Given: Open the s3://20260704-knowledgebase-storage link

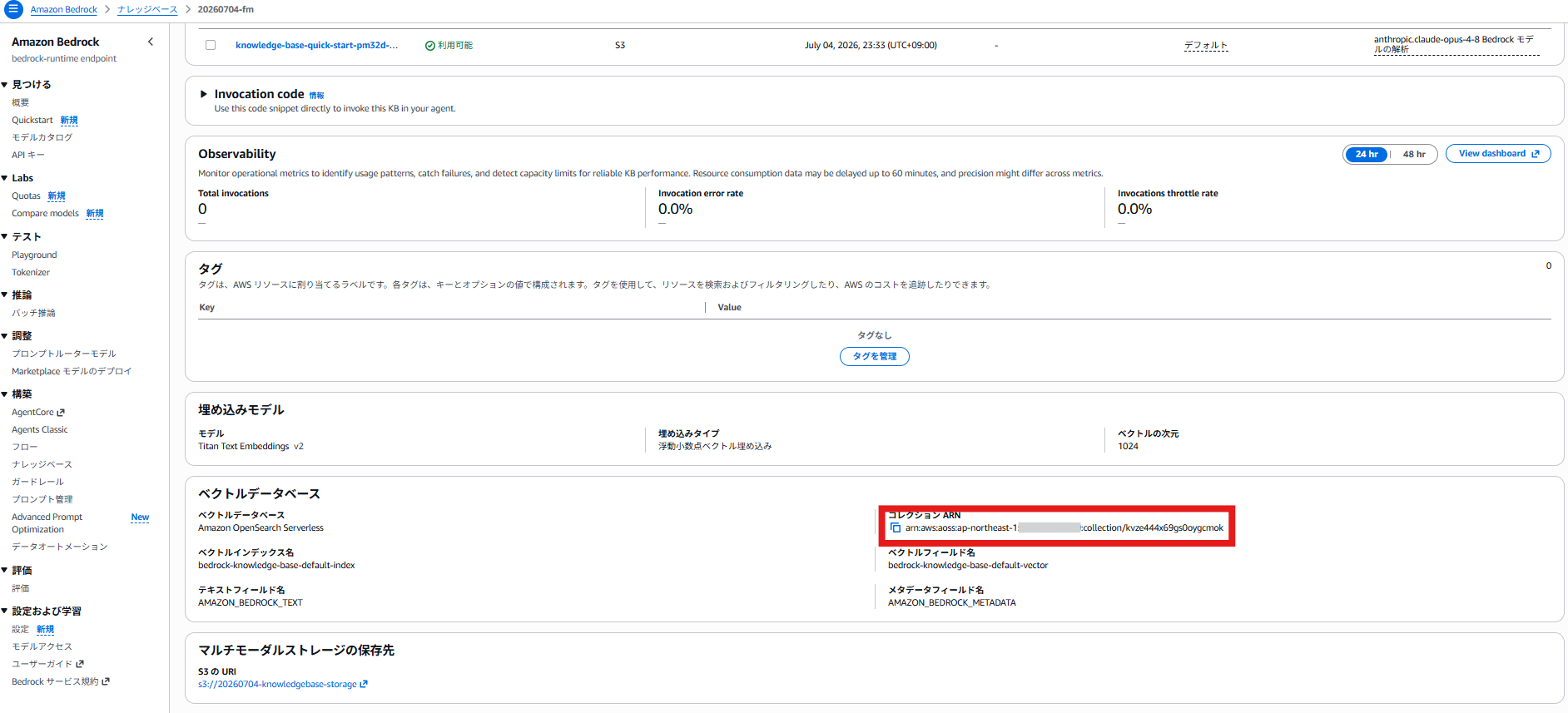Looking at the screenshot, I should 277,685.
